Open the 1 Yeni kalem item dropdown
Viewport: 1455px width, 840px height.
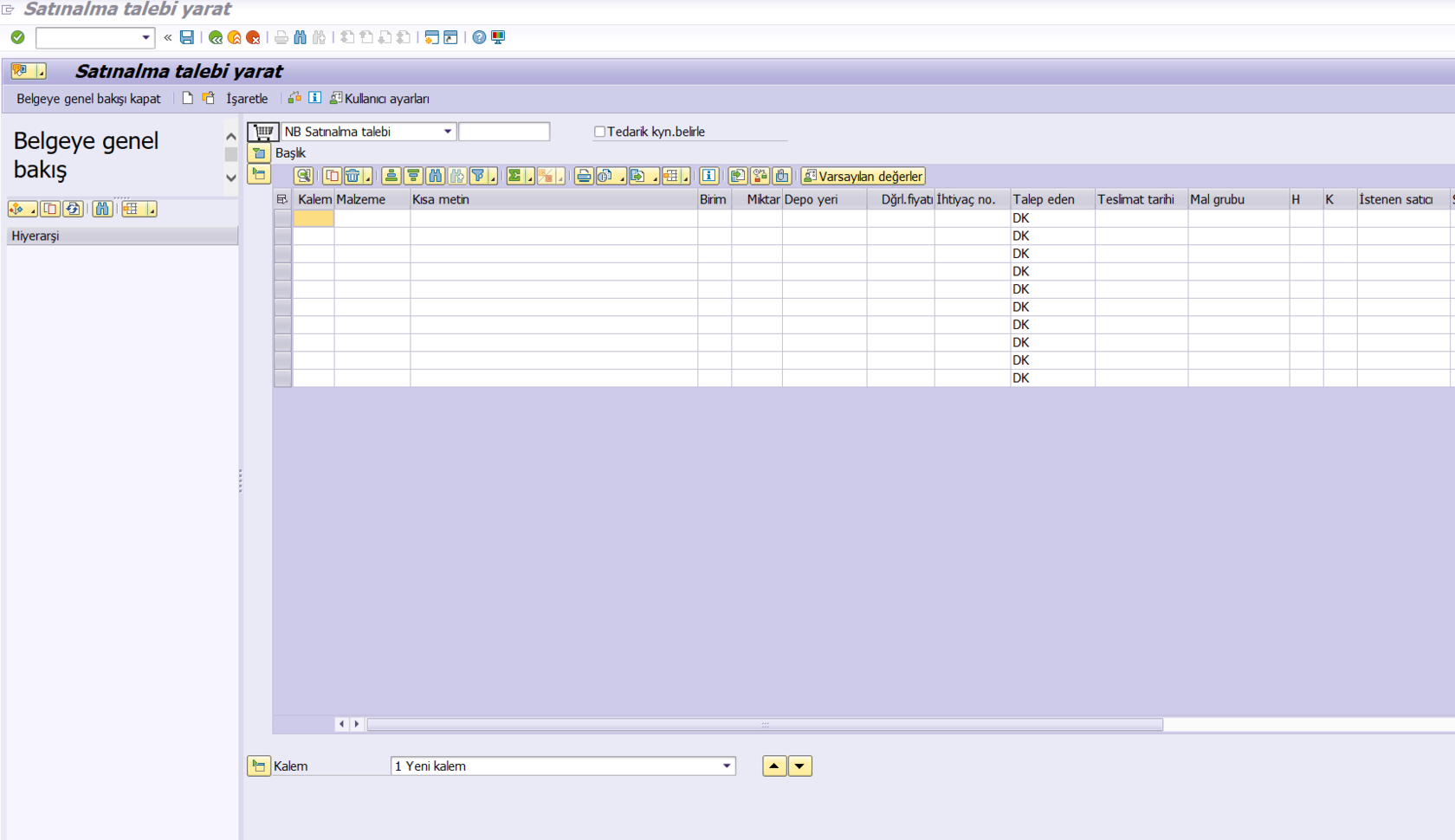pos(727,766)
